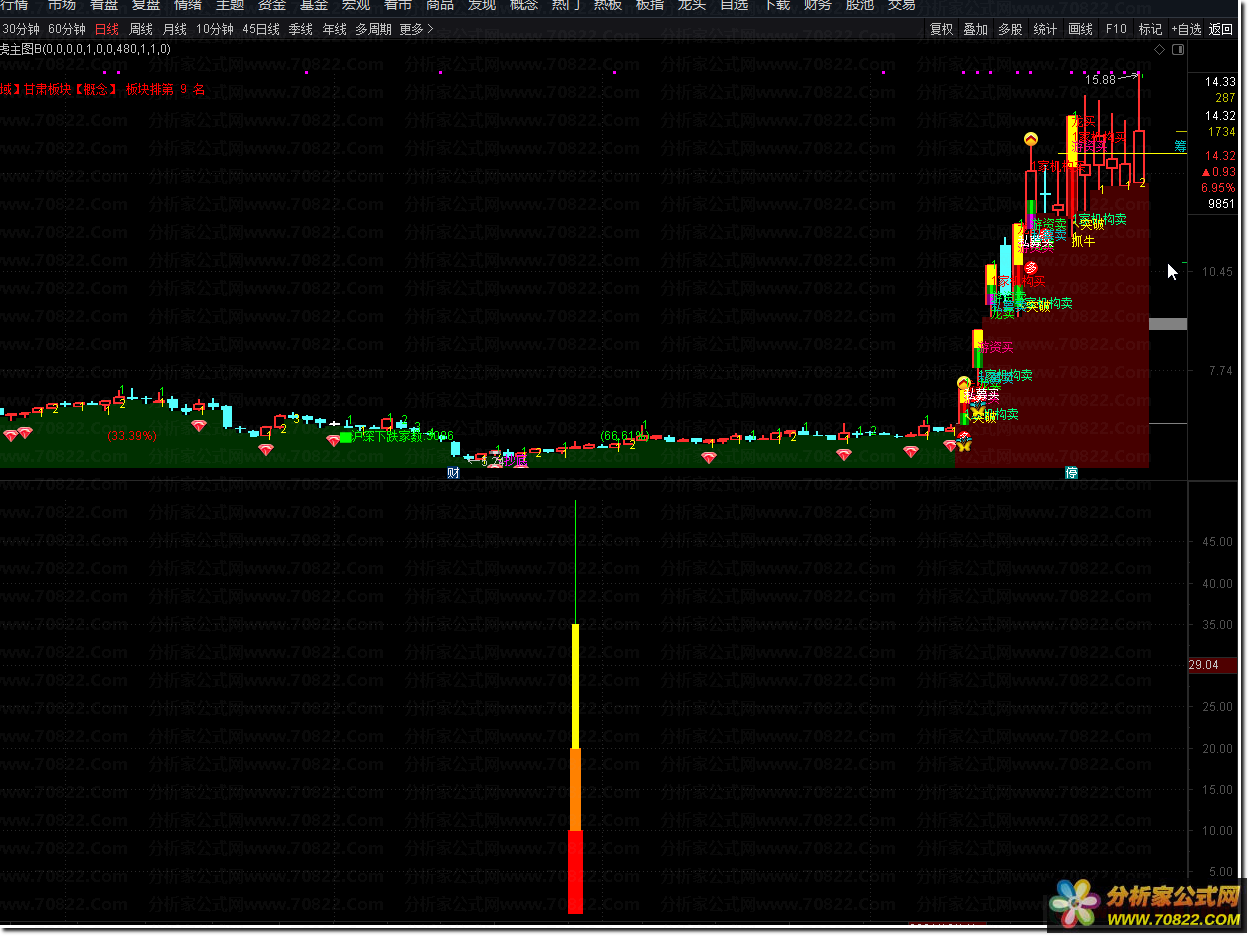Click the diamond icon above the price axis

1159,49
